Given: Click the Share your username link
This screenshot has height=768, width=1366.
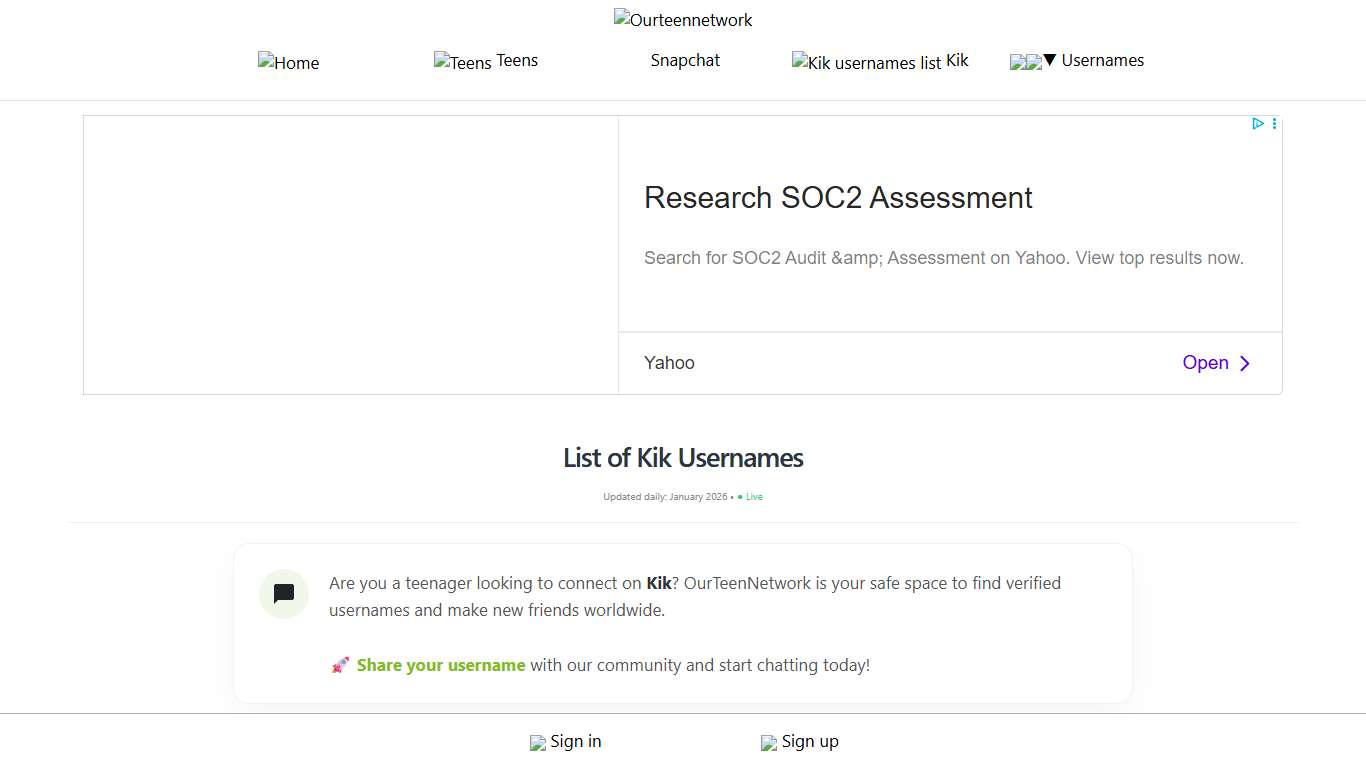Looking at the screenshot, I should point(441,664).
